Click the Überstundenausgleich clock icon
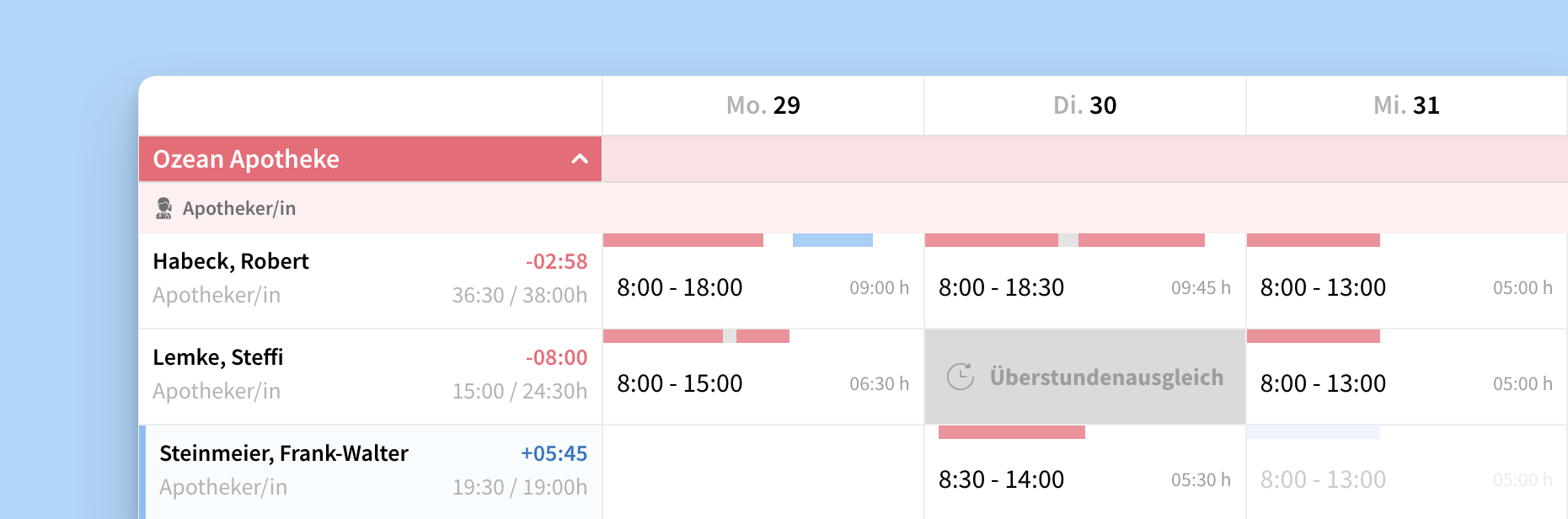 click(x=960, y=377)
